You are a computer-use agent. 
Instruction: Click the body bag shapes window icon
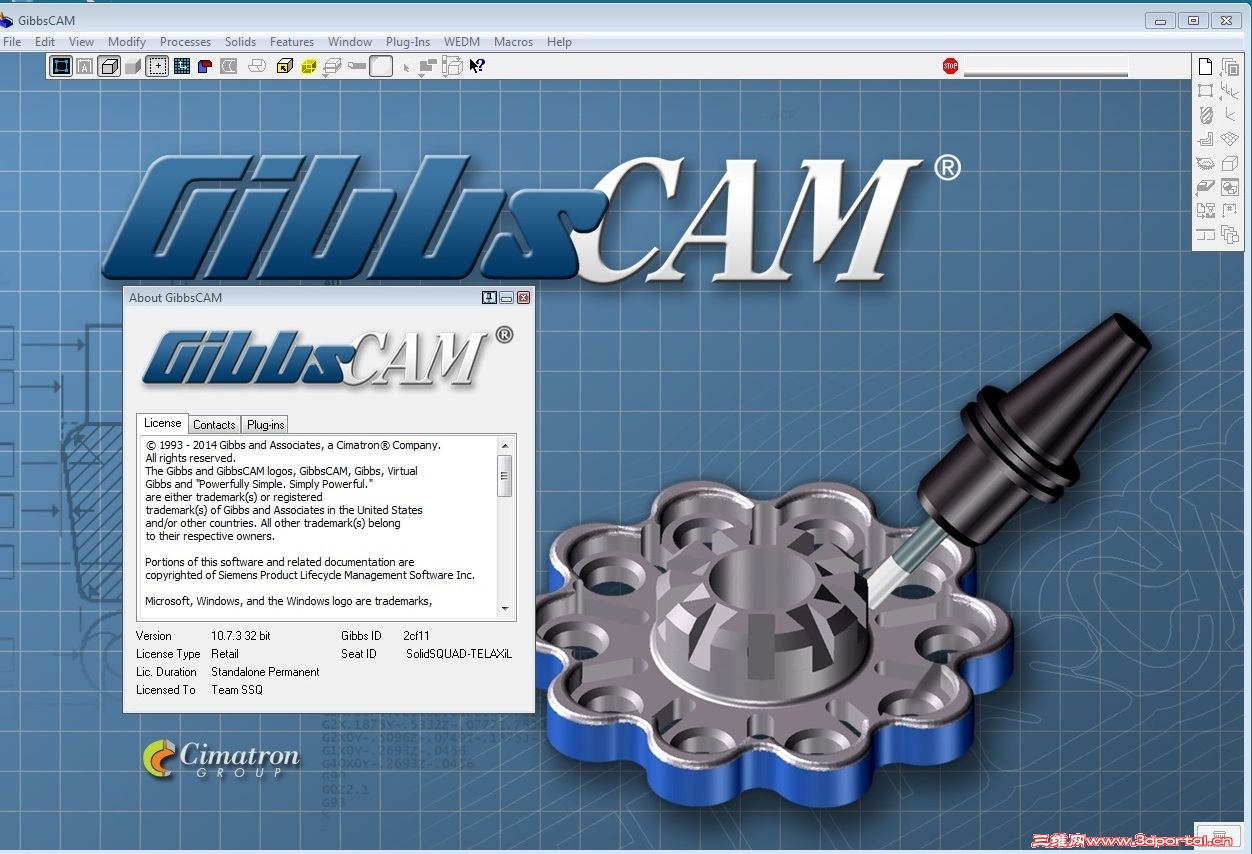pyautogui.click(x=1230, y=187)
